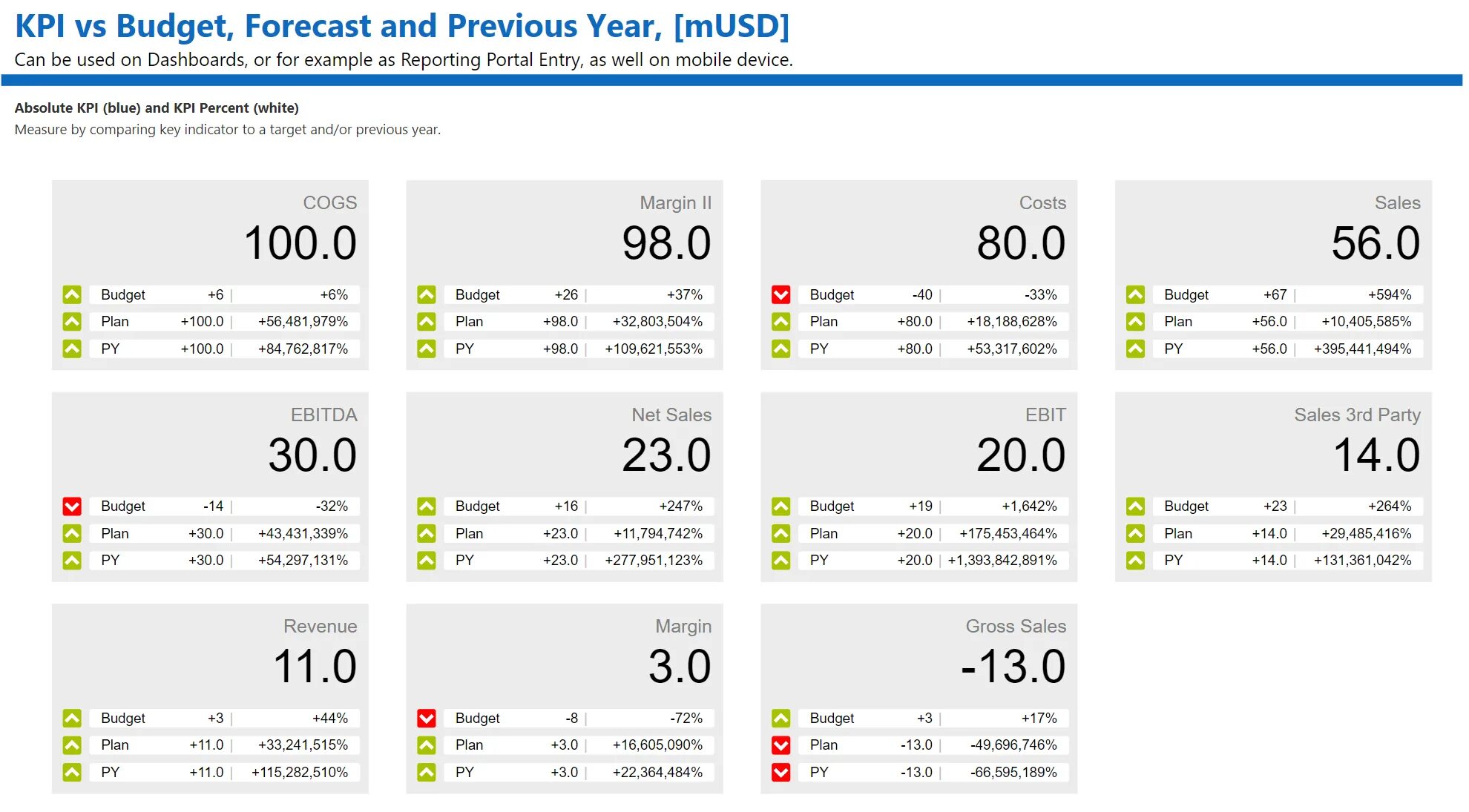Select the Margin card title
This screenshot has width=1469, height=812.
[683, 627]
